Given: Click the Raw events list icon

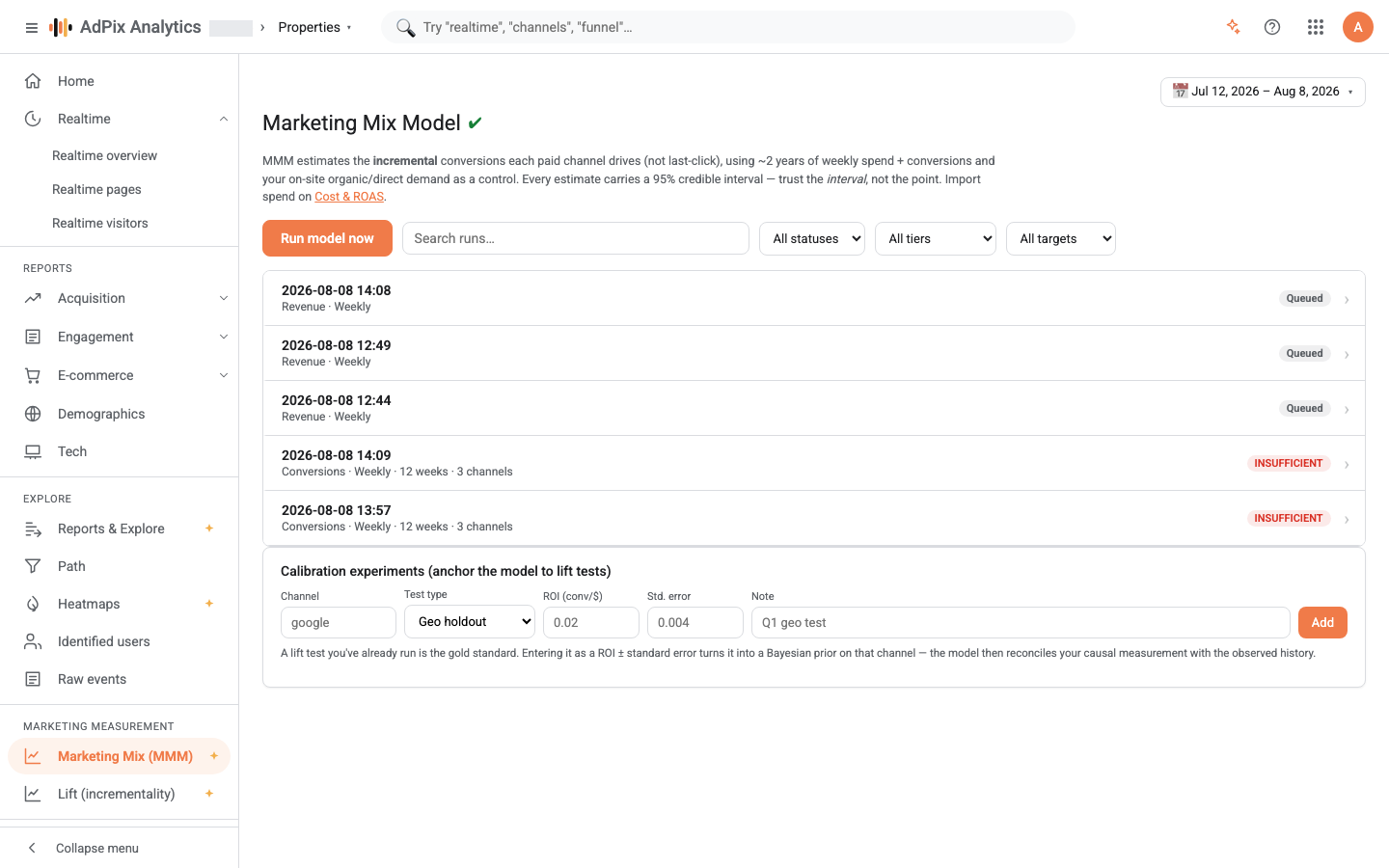Looking at the screenshot, I should (33, 679).
